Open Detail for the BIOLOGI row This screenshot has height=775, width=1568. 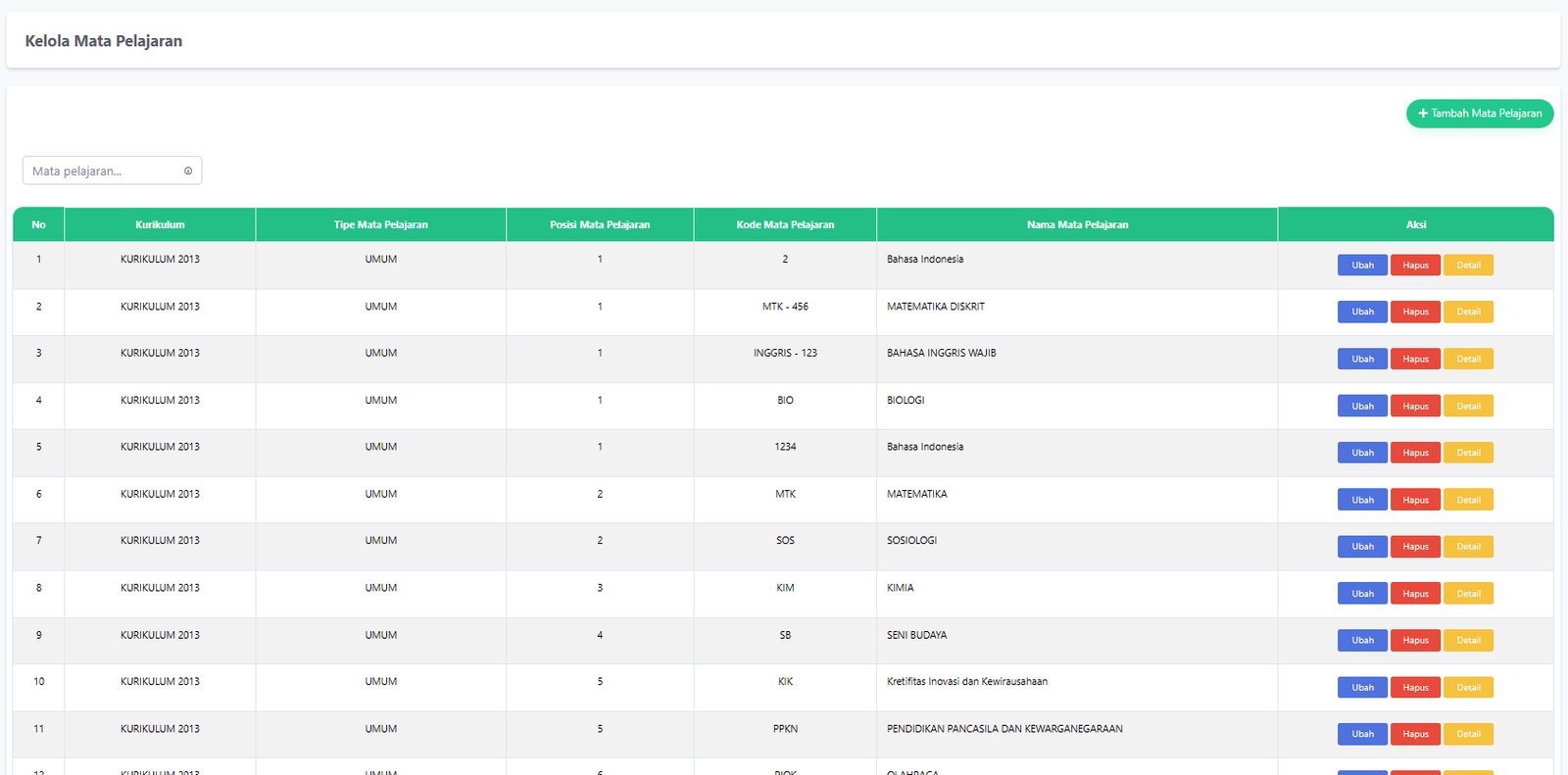pyautogui.click(x=1468, y=406)
